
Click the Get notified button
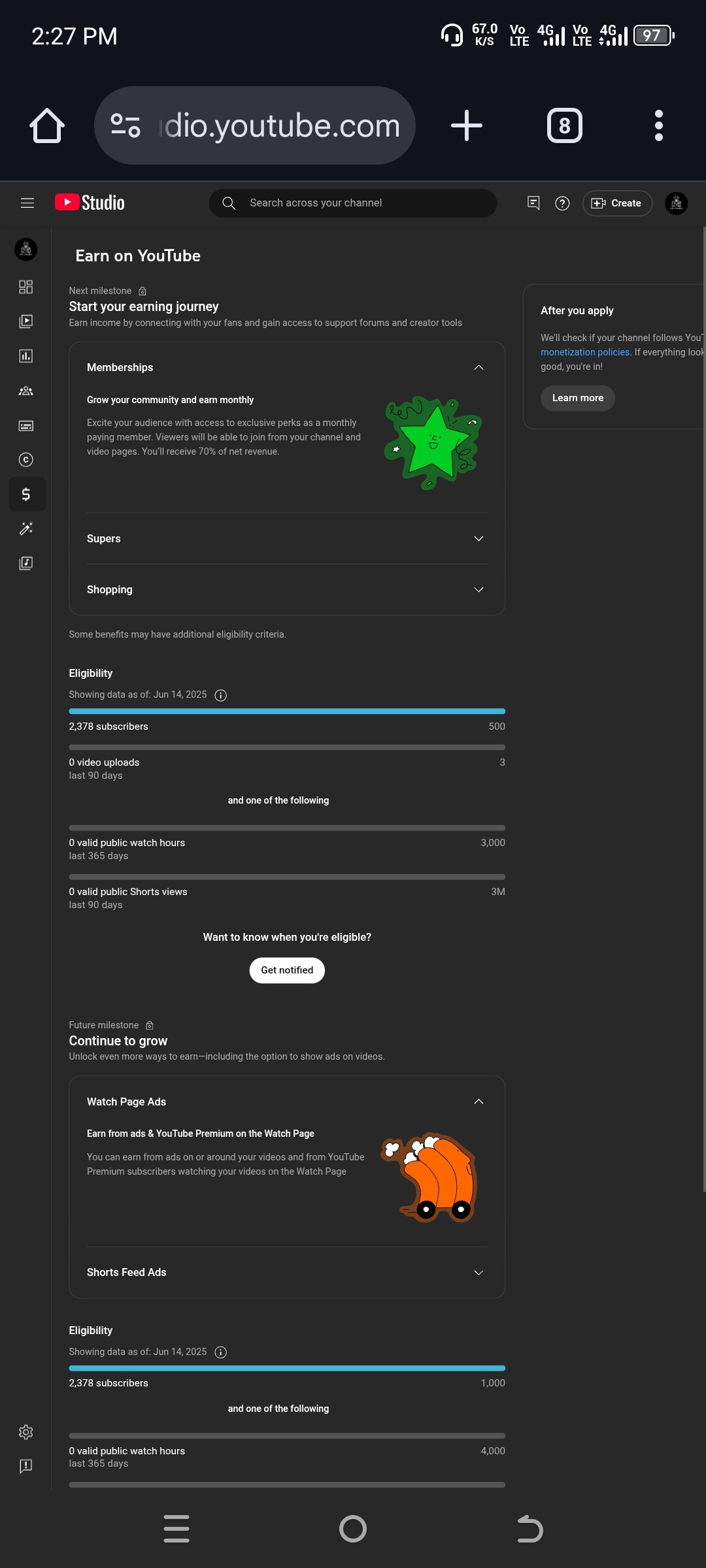(x=287, y=970)
